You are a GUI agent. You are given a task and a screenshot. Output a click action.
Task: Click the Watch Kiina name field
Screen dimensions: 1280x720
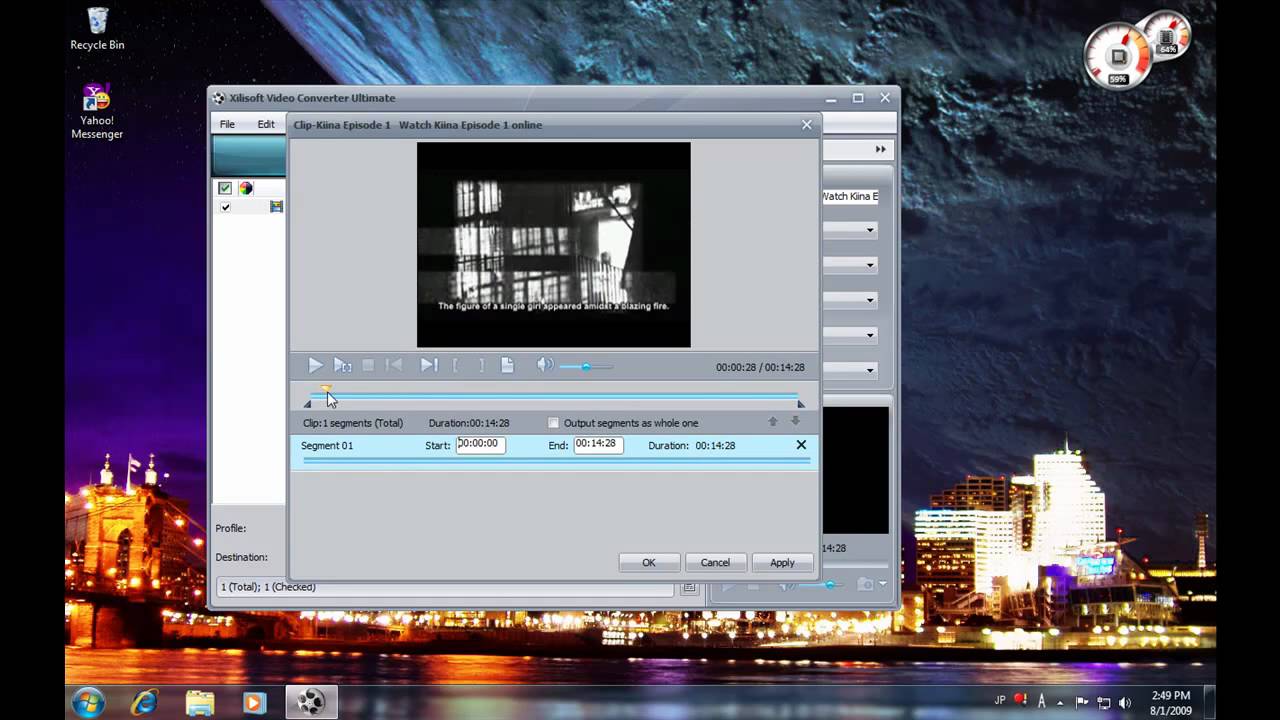[x=850, y=196]
